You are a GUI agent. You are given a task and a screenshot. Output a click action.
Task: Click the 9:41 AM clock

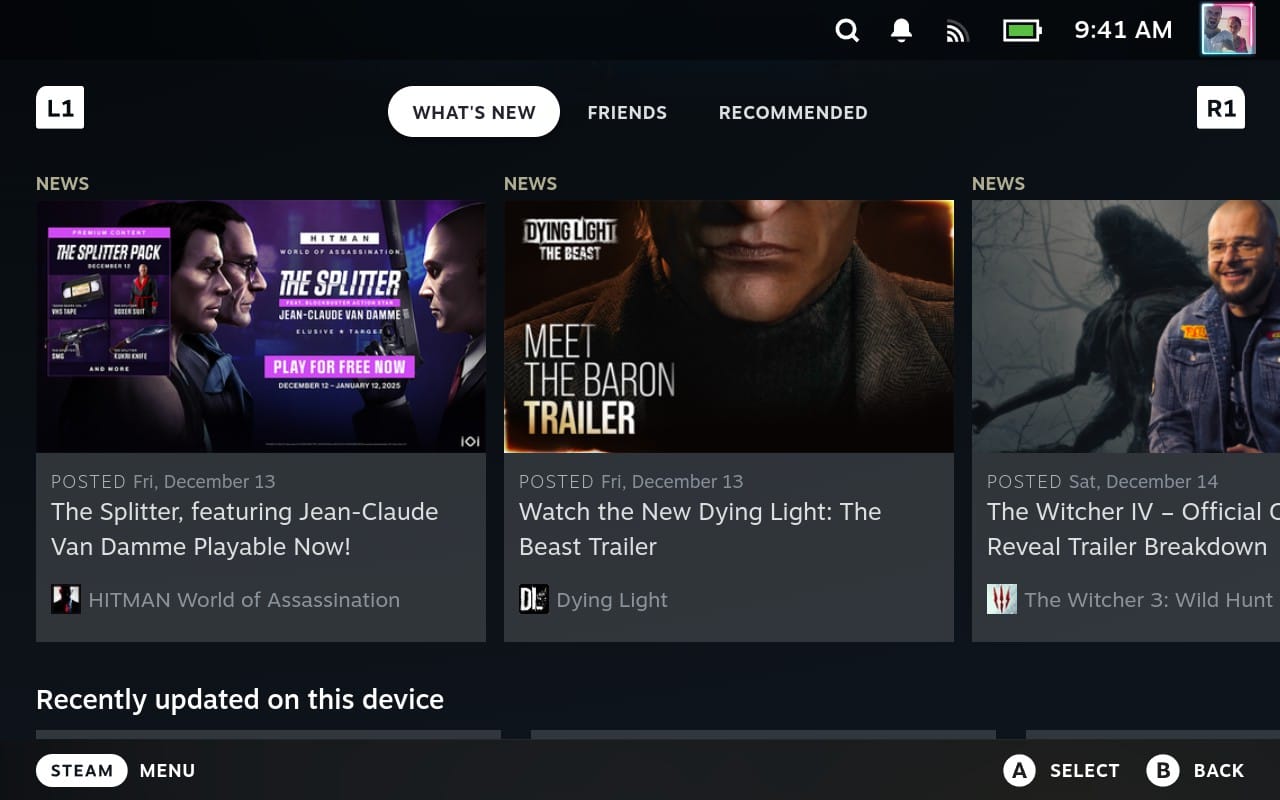(1123, 30)
